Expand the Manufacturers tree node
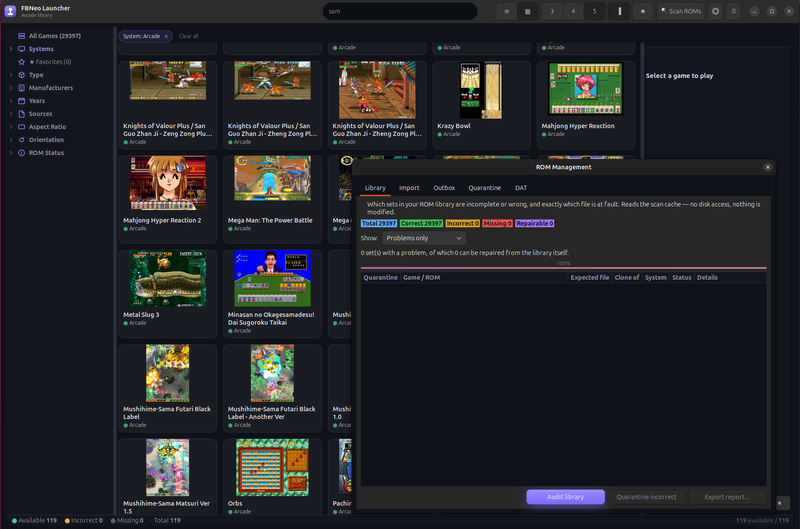The height and width of the screenshot is (529, 800). pos(11,88)
